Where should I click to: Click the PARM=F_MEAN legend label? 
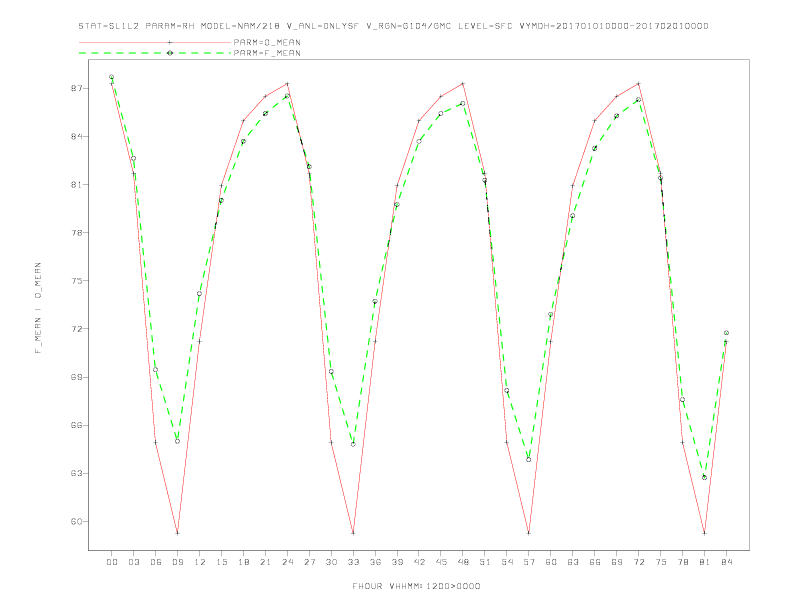click(267, 53)
